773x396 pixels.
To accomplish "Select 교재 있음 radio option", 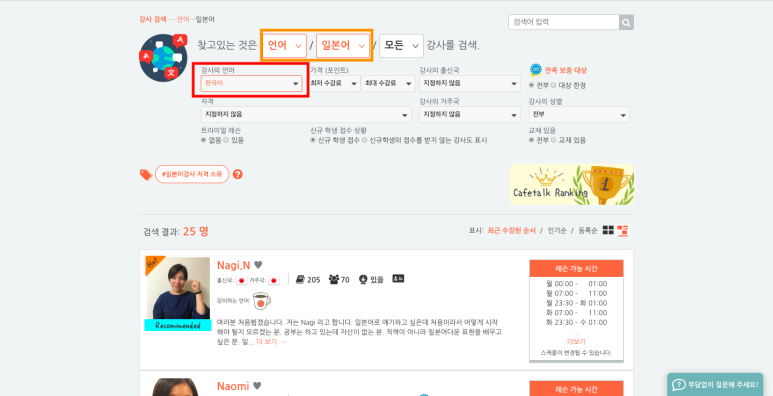I will coord(553,140).
